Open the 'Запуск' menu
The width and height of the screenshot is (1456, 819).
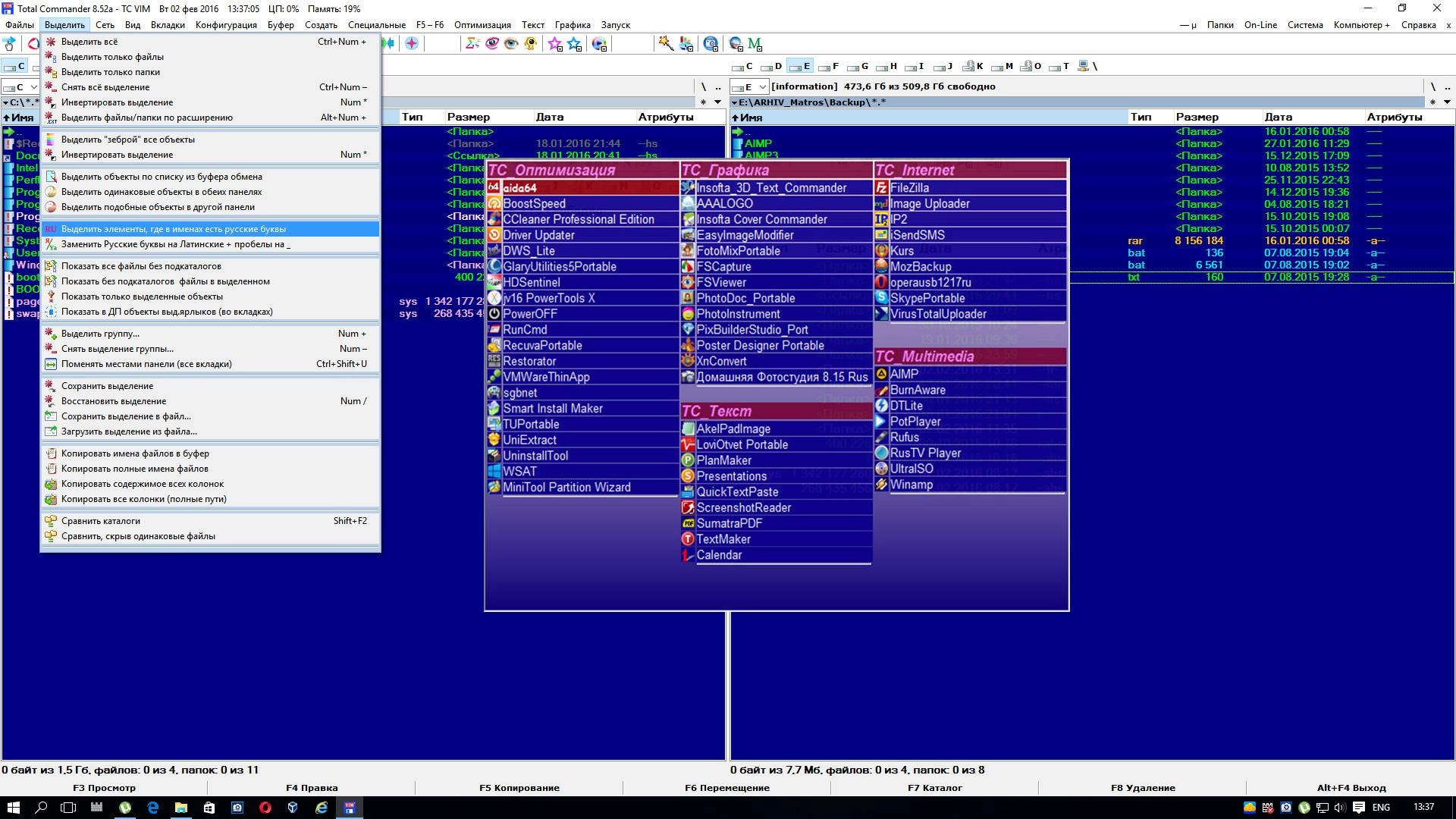pyautogui.click(x=615, y=25)
